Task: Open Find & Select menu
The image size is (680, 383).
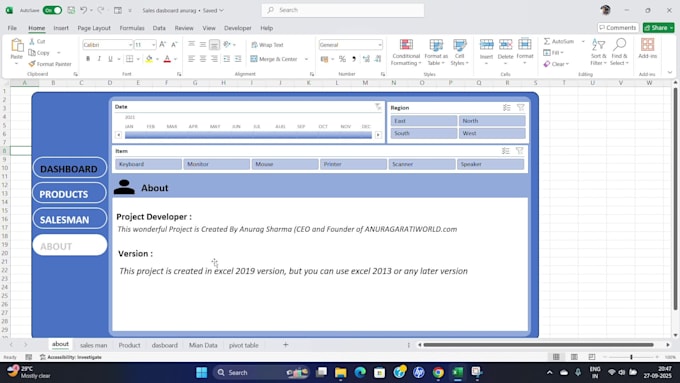Action: pyautogui.click(x=619, y=52)
